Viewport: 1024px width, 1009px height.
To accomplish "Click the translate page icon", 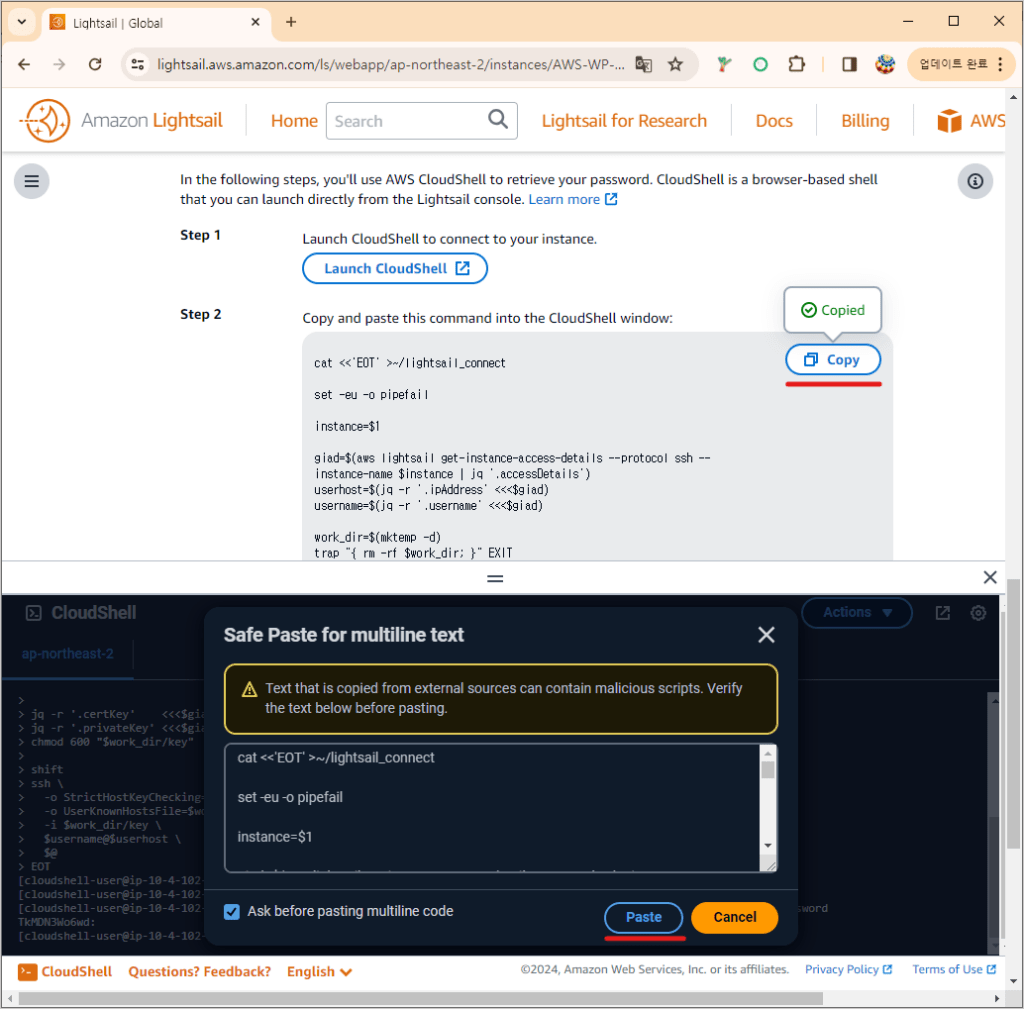I will (643, 64).
